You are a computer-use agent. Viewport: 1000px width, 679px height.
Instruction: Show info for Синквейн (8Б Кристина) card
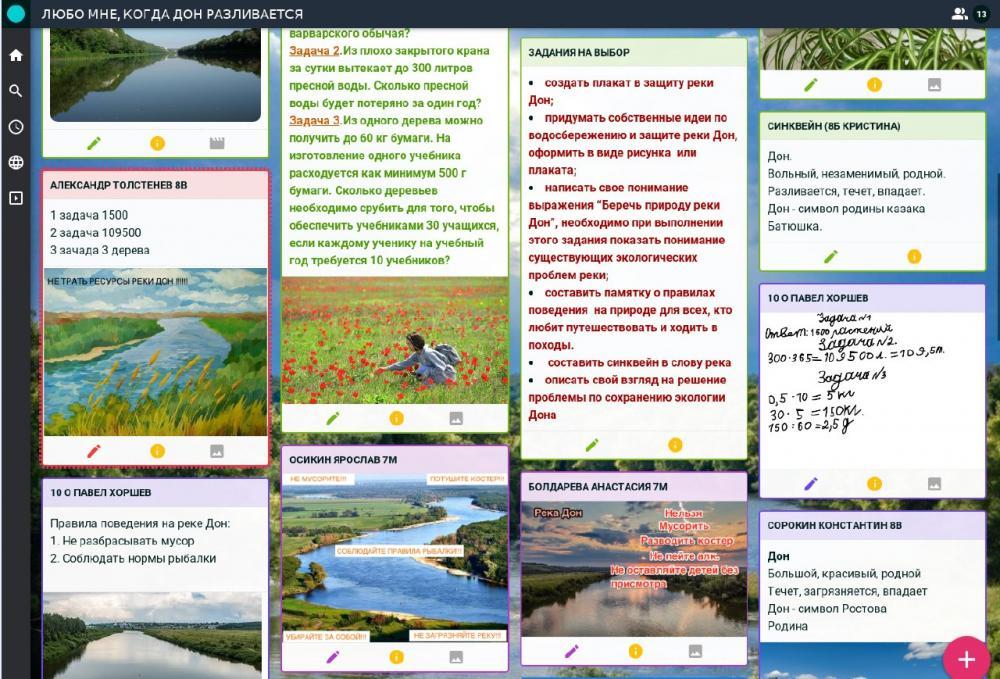click(915, 256)
